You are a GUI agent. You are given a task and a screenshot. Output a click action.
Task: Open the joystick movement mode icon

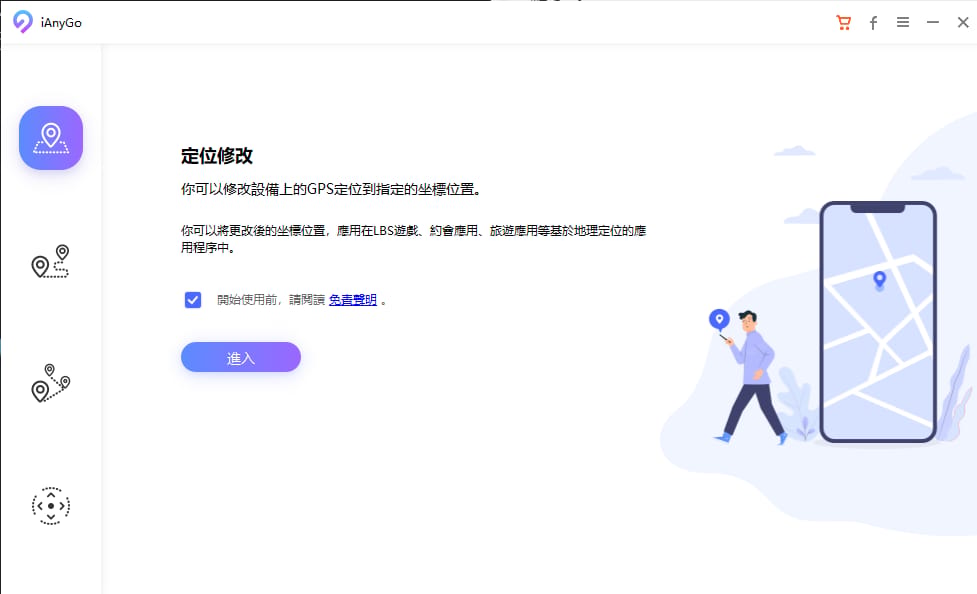[50, 505]
